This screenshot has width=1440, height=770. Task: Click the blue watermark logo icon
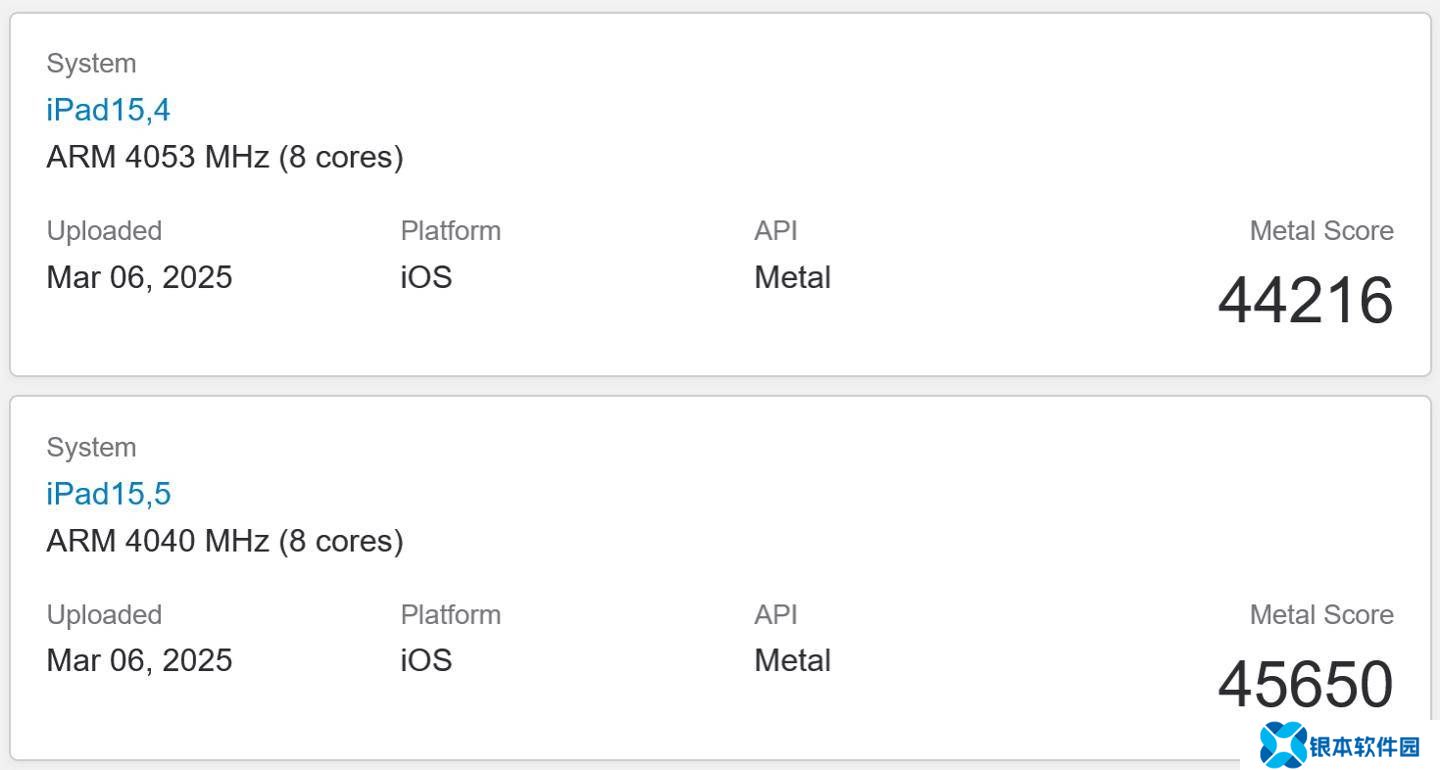pos(1282,745)
